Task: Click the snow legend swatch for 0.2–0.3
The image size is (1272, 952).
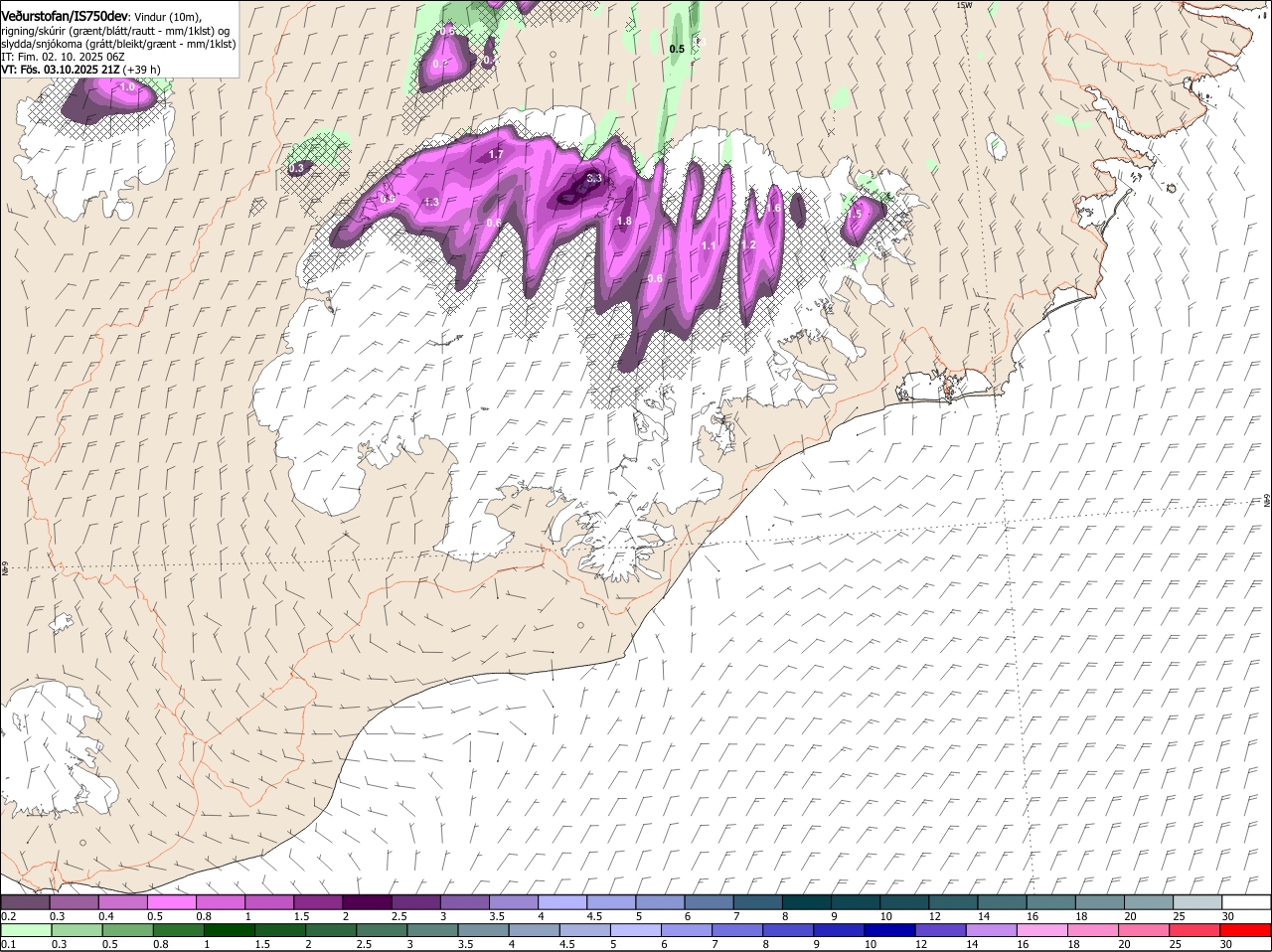Action: [x=26, y=902]
